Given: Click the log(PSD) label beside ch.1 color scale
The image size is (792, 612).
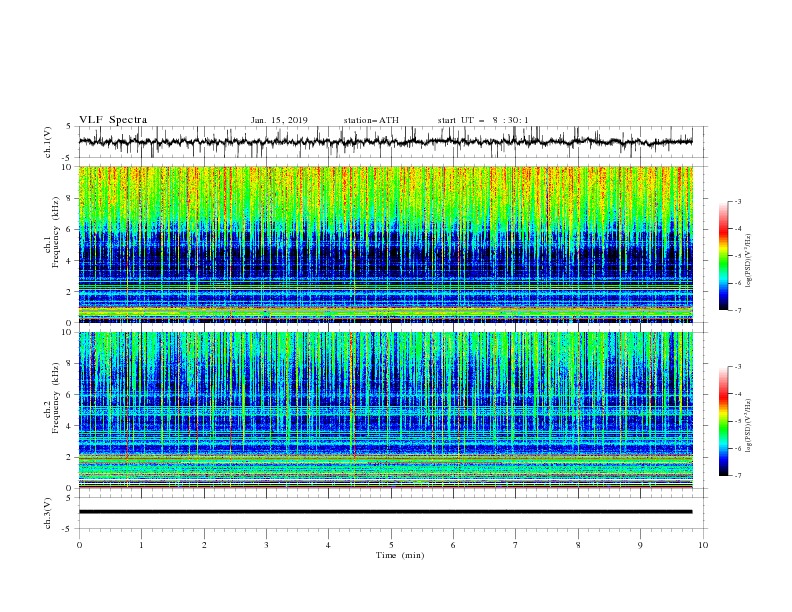Looking at the screenshot, I should point(748,261).
